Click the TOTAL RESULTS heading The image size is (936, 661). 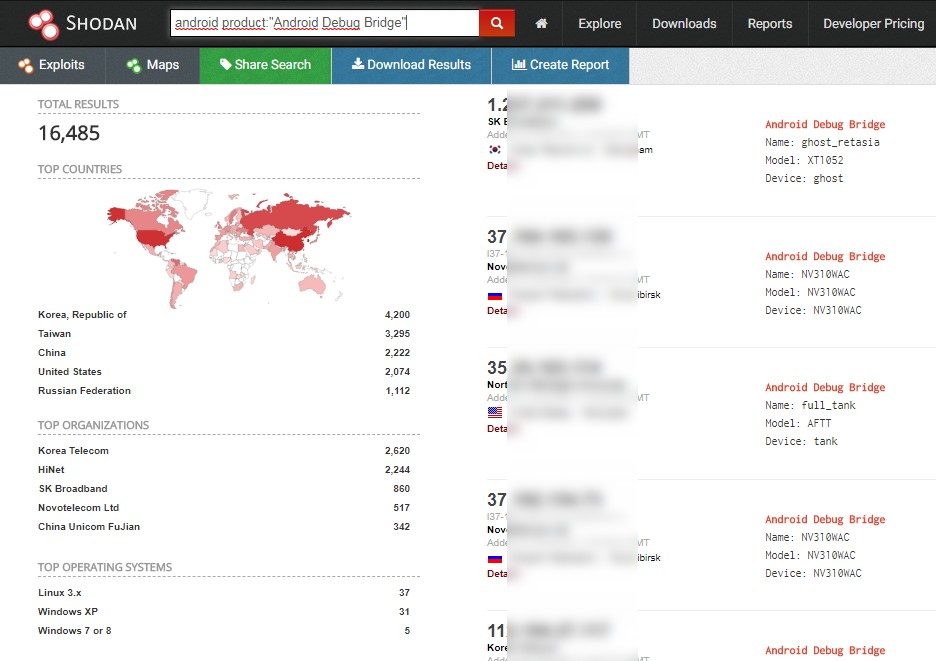tap(78, 104)
